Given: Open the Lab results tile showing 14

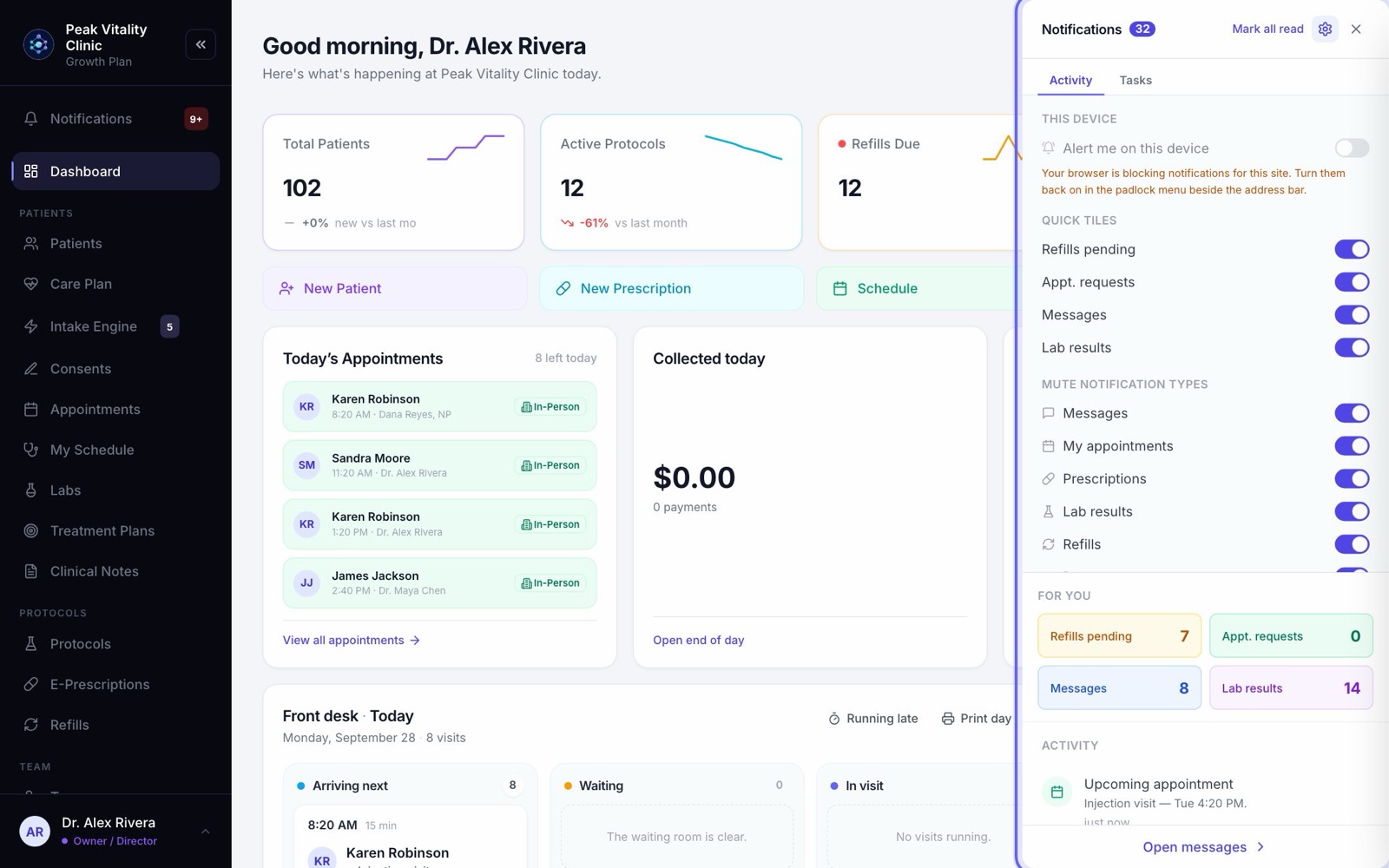Looking at the screenshot, I should click(x=1291, y=688).
